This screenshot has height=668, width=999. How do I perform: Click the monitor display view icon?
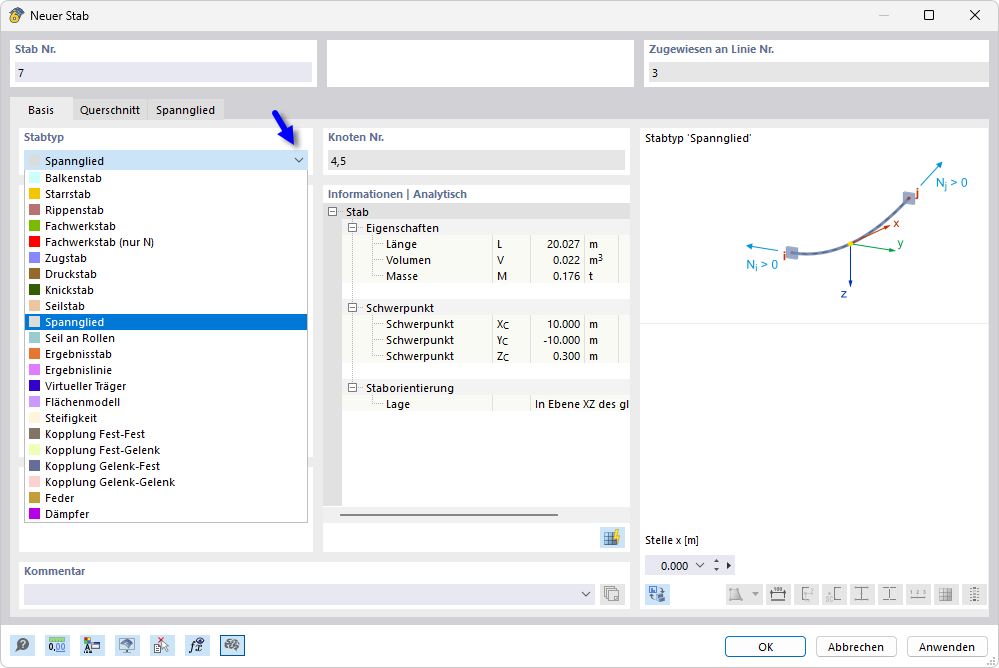point(127,646)
